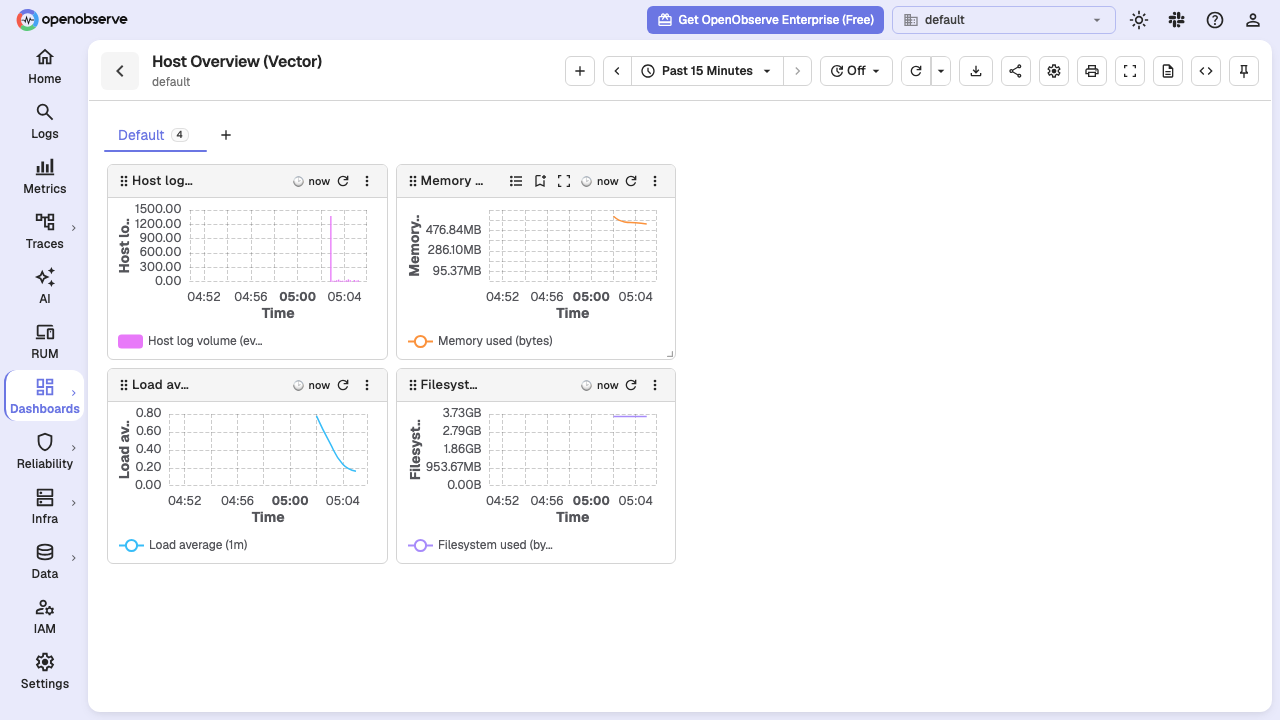Open Logs in the sidebar
This screenshot has height=720, width=1280.
coord(45,122)
